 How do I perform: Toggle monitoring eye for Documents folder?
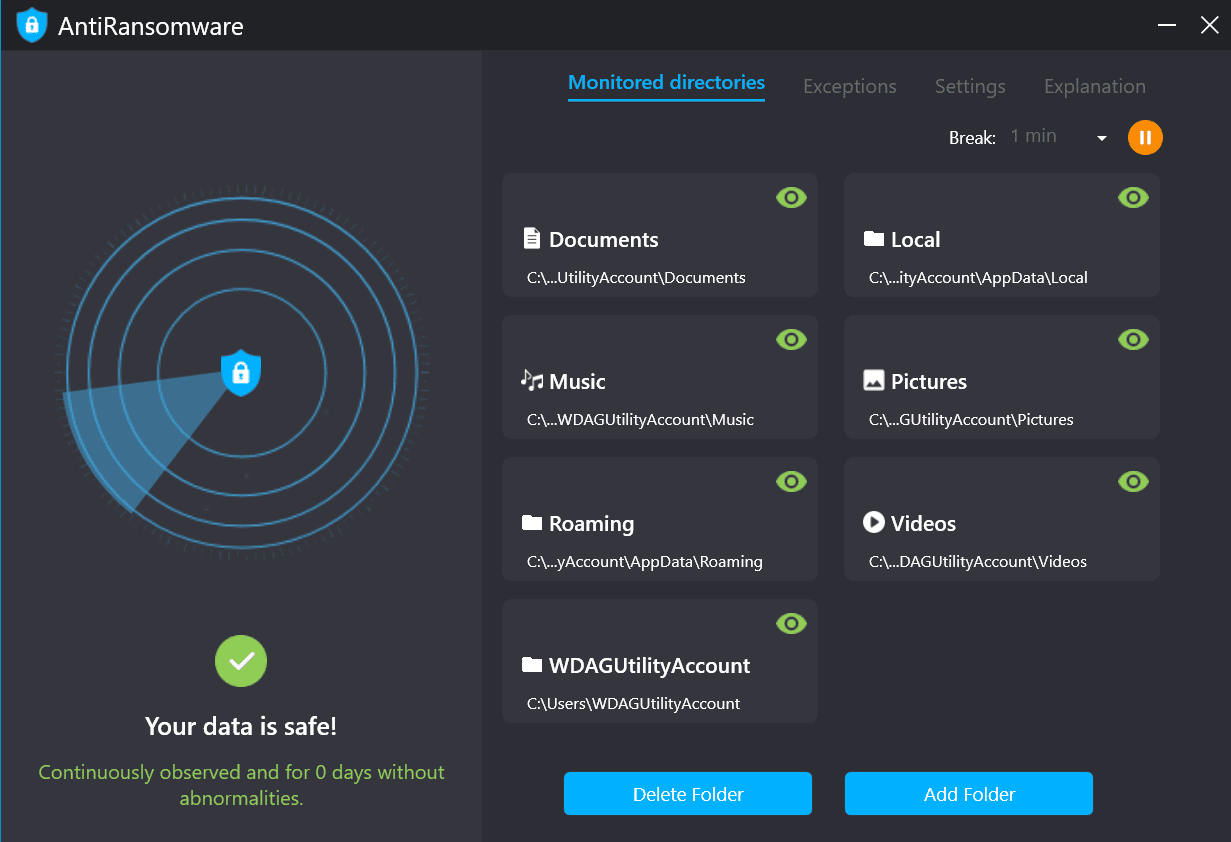pyautogui.click(x=791, y=198)
